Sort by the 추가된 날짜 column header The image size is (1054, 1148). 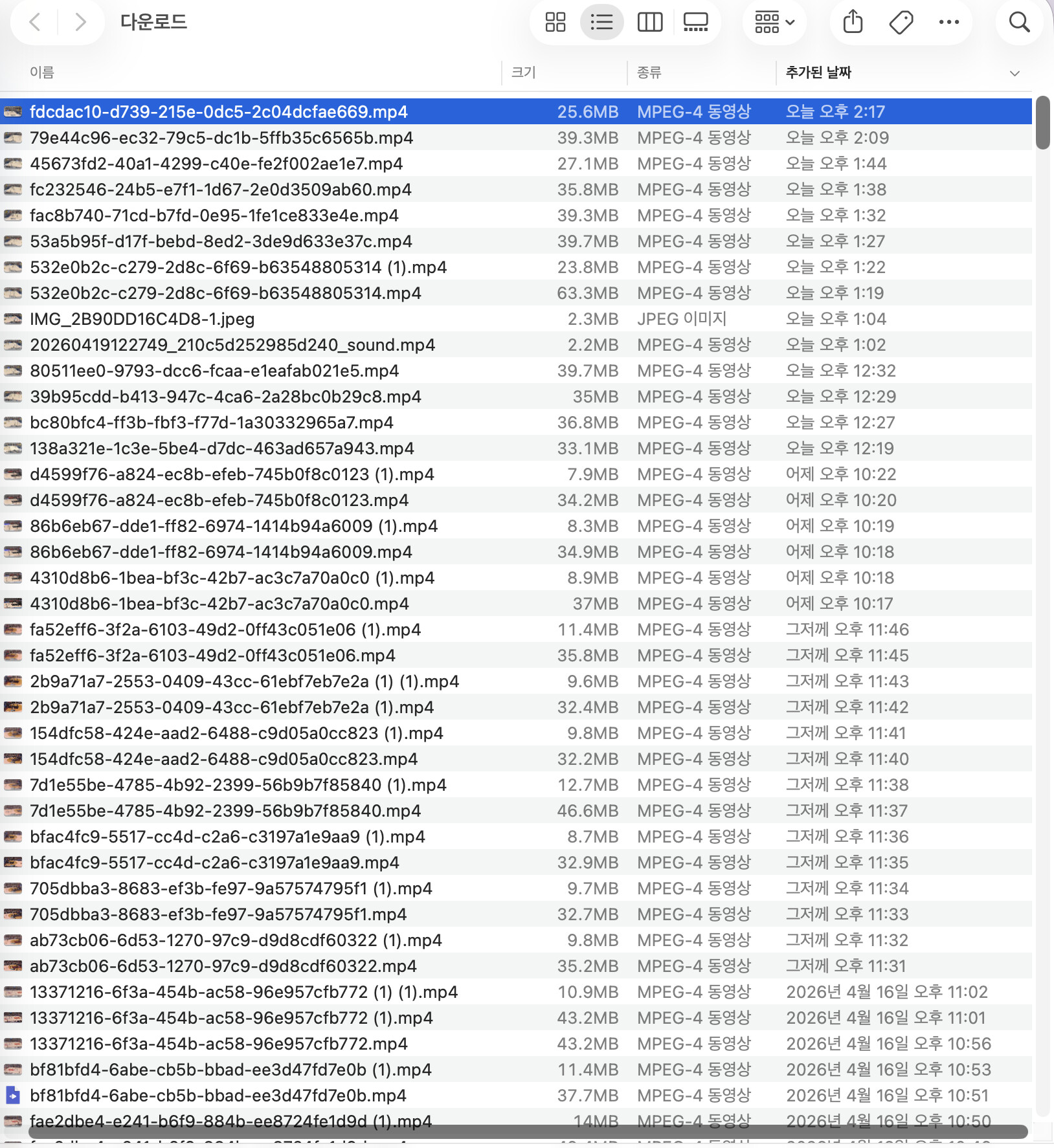coord(818,72)
